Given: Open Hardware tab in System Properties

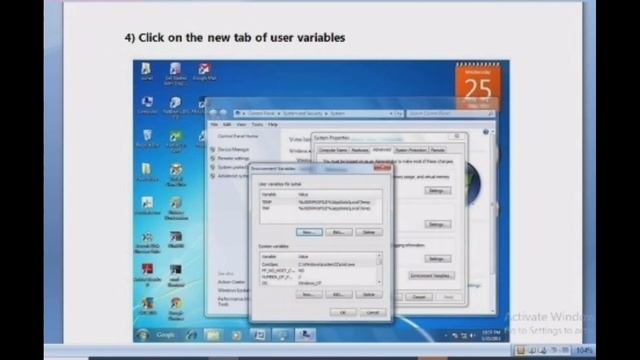Looking at the screenshot, I should coord(360,150).
